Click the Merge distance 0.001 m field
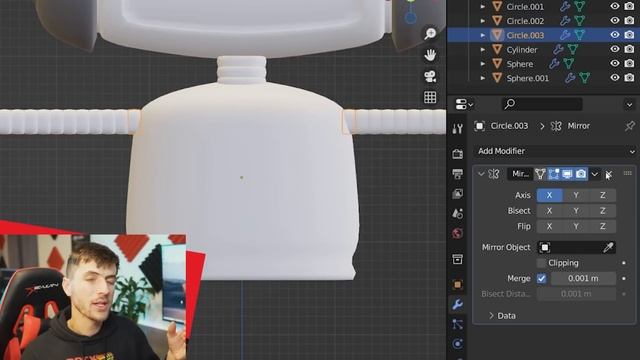 point(583,278)
